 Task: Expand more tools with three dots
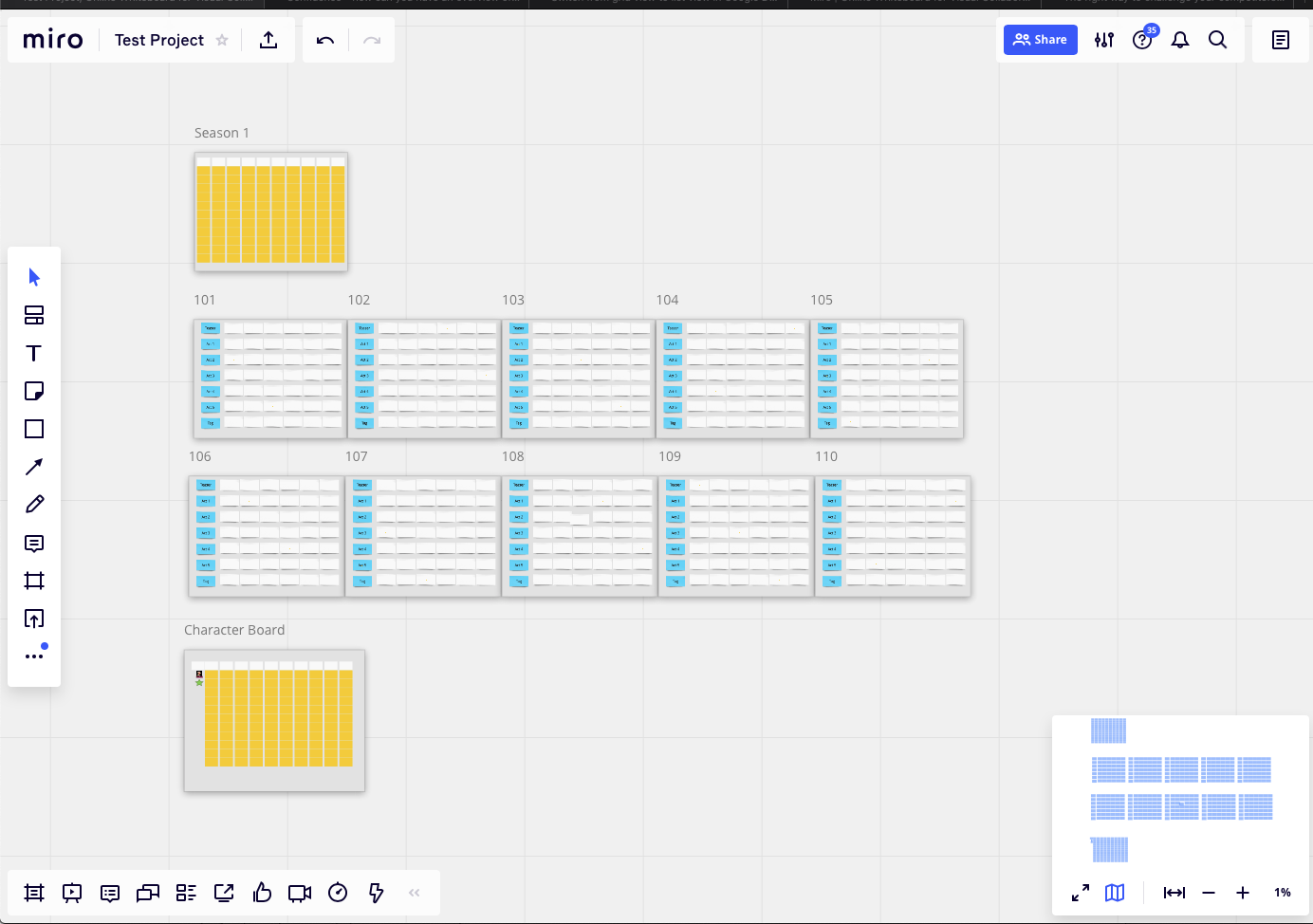(34, 656)
